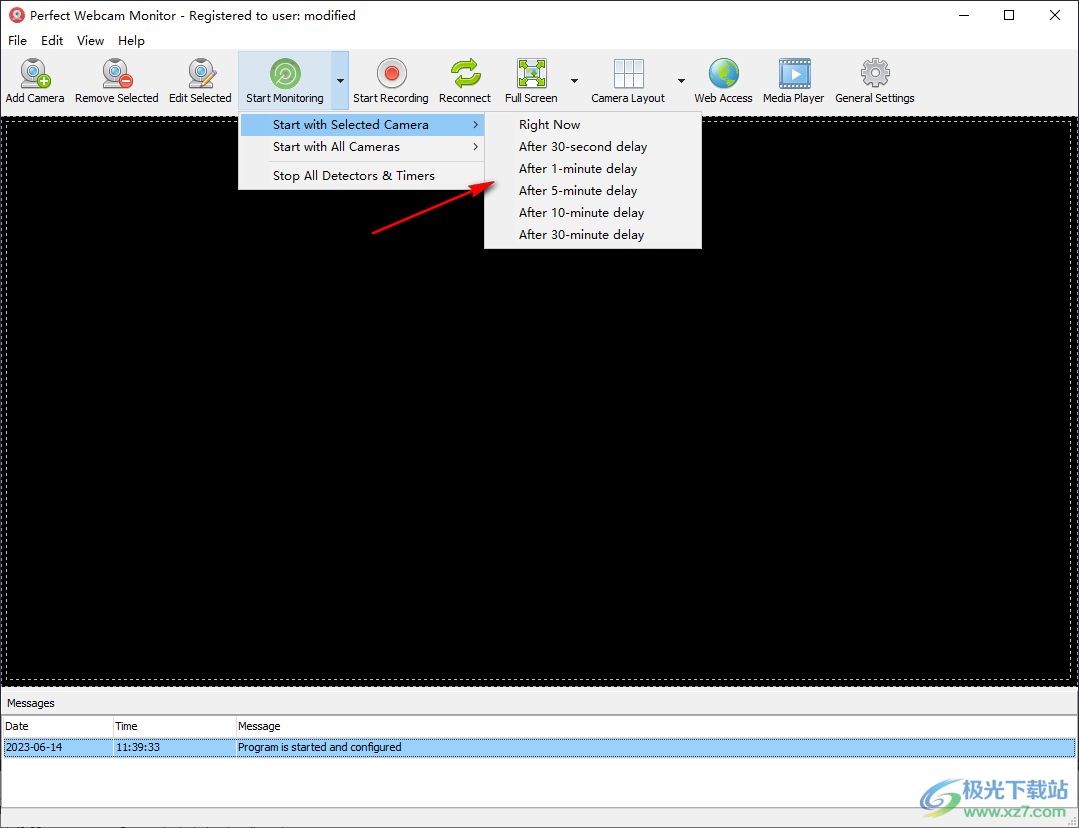Select After 30-minute delay option
This screenshot has width=1079, height=828.
point(592,235)
